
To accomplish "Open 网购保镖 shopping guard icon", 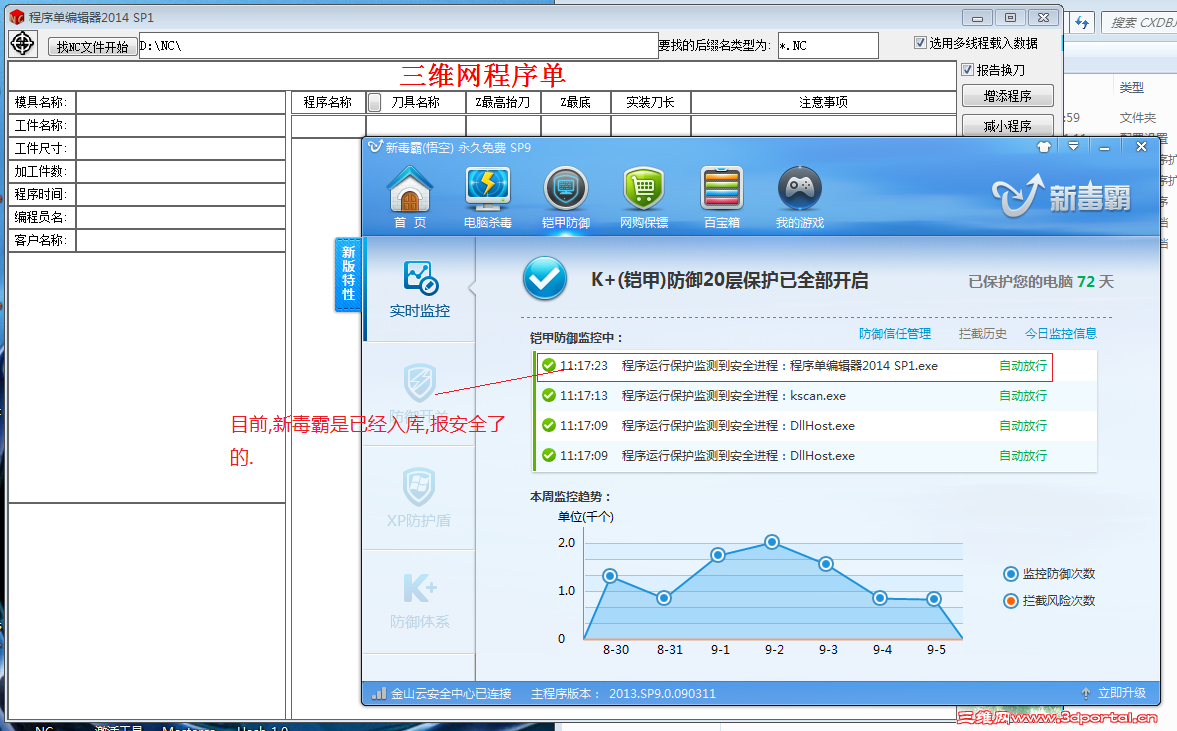I will click(x=644, y=197).
